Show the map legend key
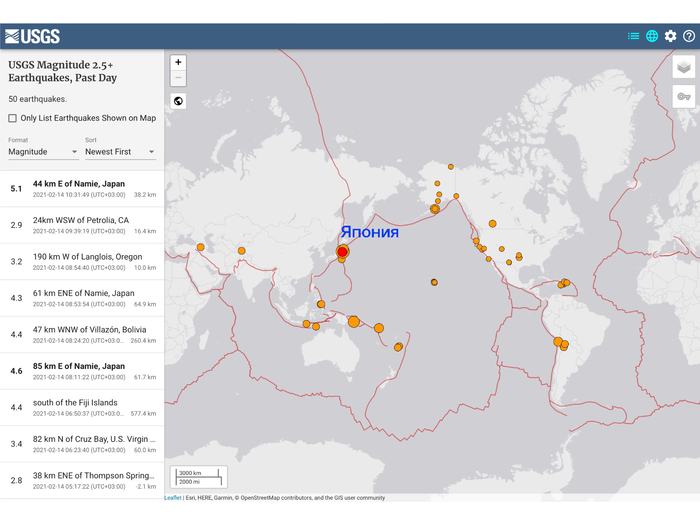700x525 pixels. pos(684,97)
